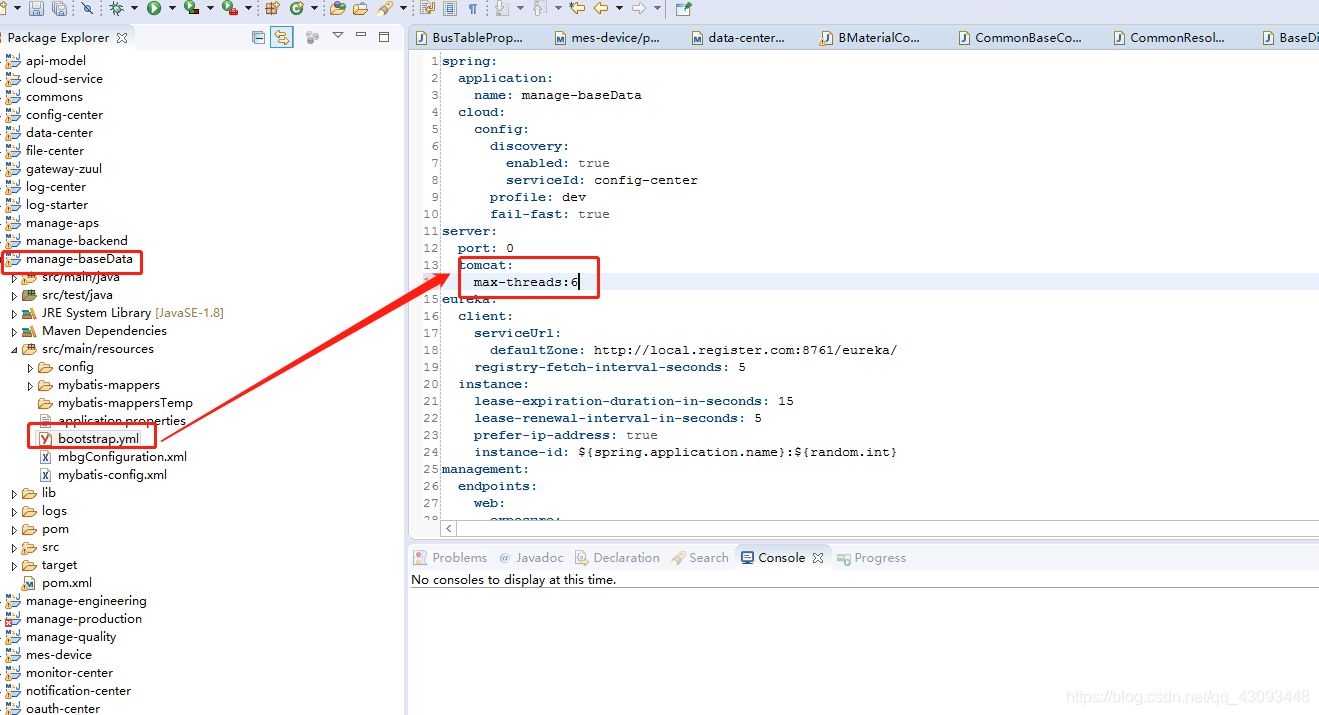This screenshot has height=715, width=1319.
Task: Collapse All items in Package Explorer
Action: 259,37
